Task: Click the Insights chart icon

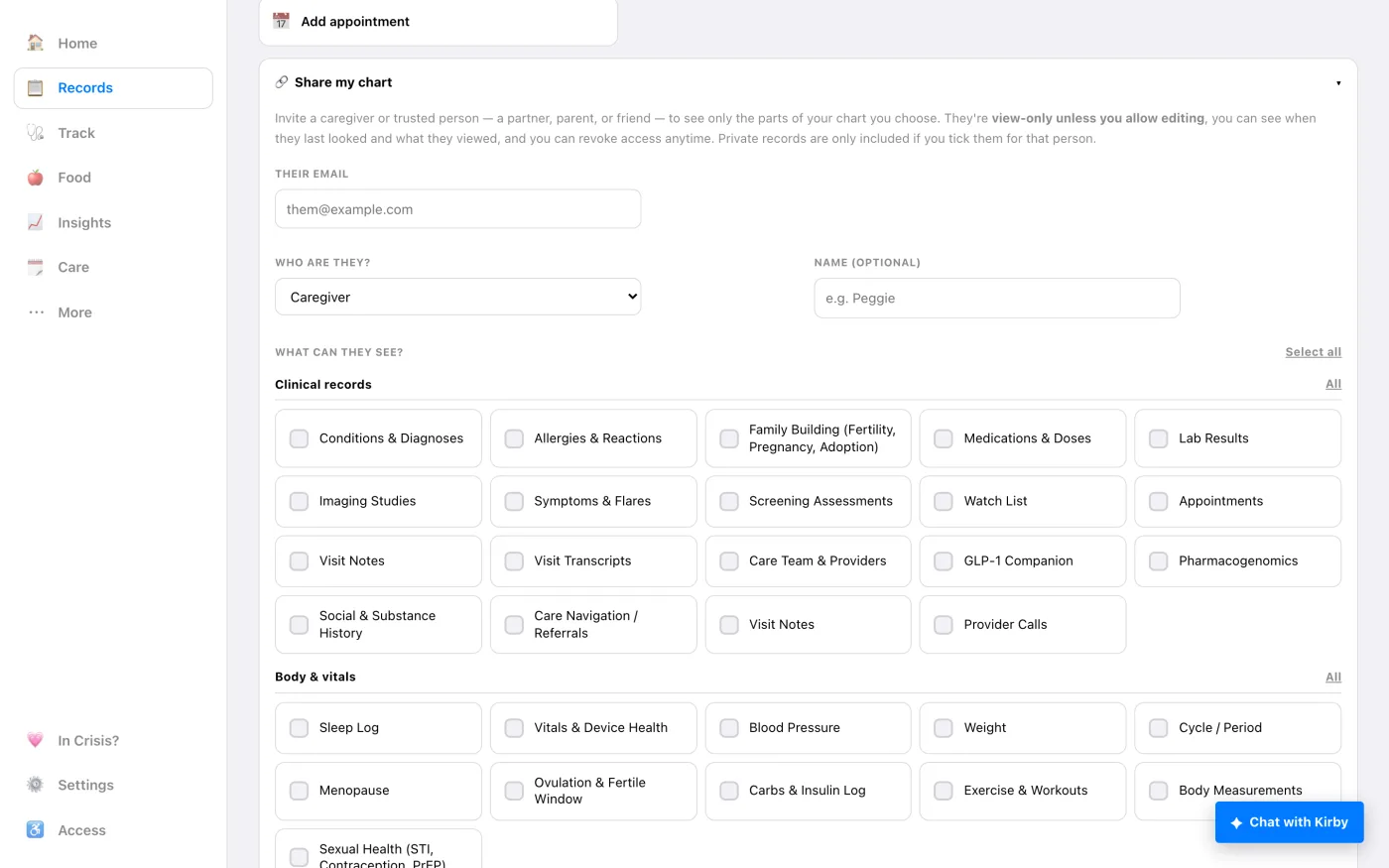Action: tap(36, 222)
